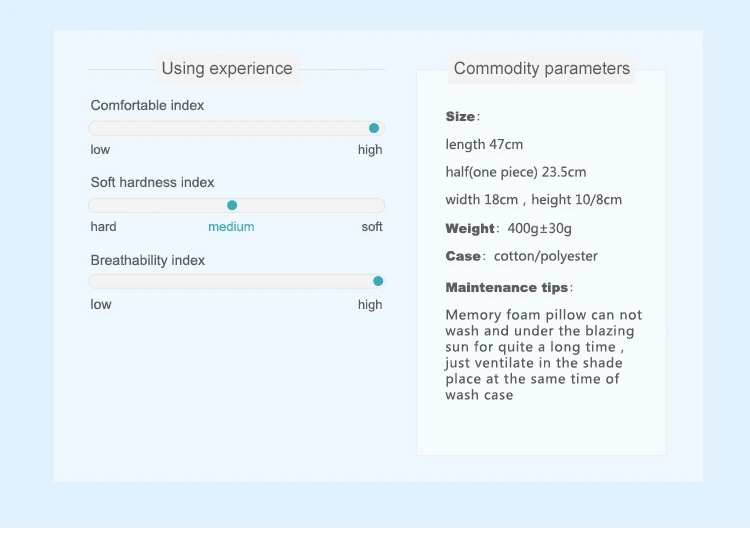Click the Comfortable index slider handle
Image resolution: width=750 pixels, height=535 pixels.
tap(374, 128)
